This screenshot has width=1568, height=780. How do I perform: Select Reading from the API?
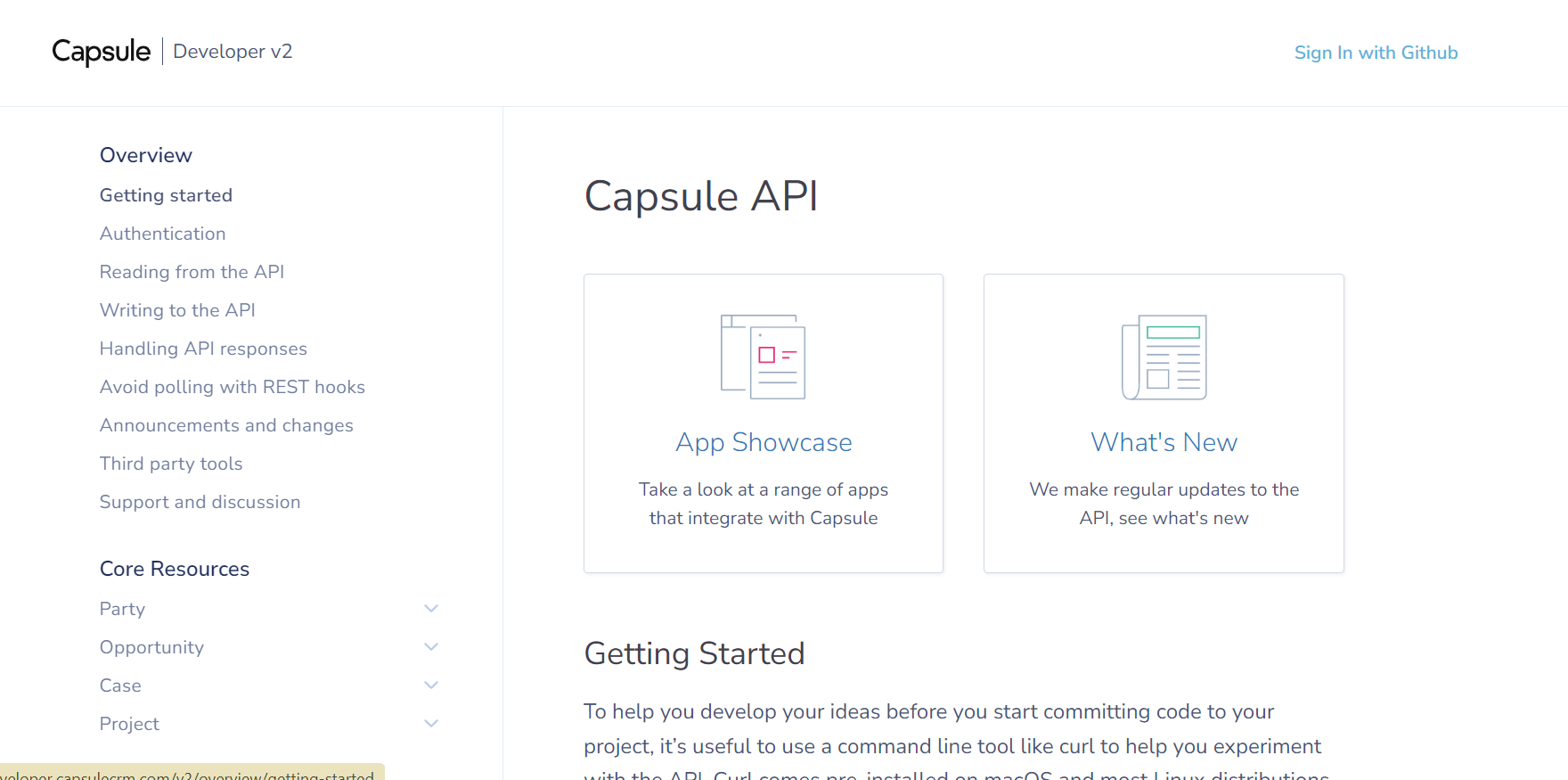(x=192, y=272)
